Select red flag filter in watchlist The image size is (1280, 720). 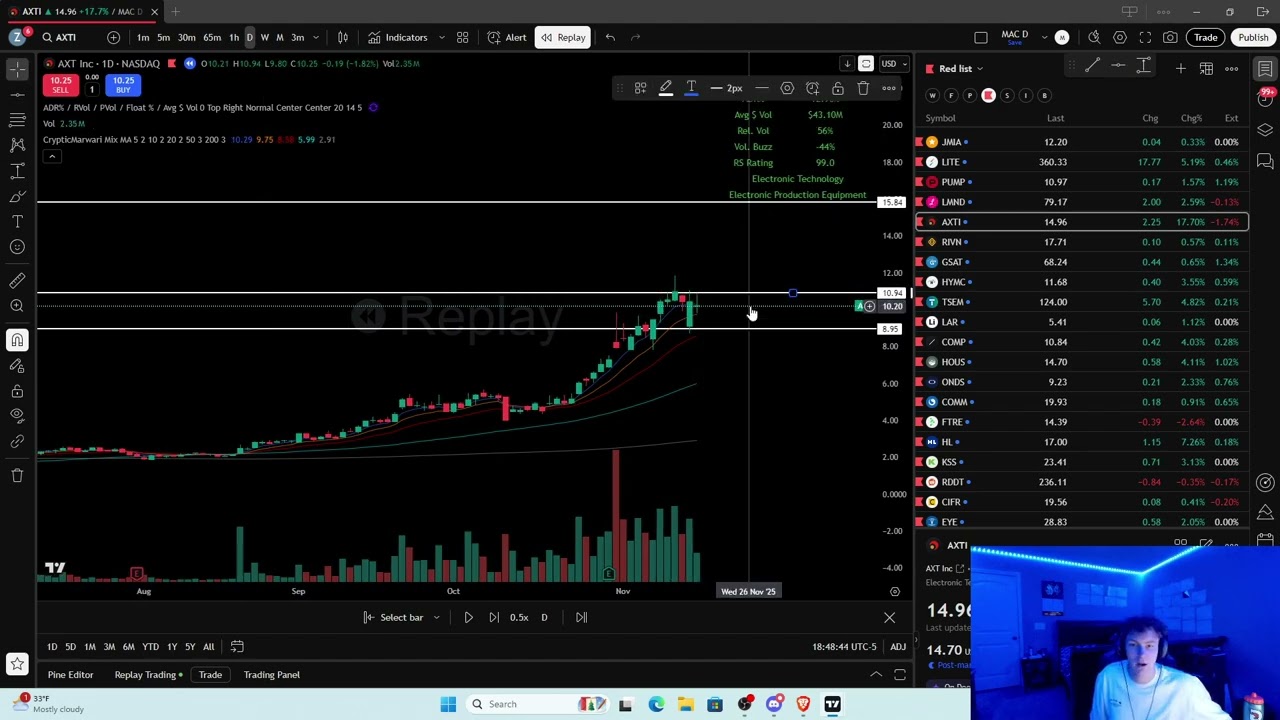(988, 95)
